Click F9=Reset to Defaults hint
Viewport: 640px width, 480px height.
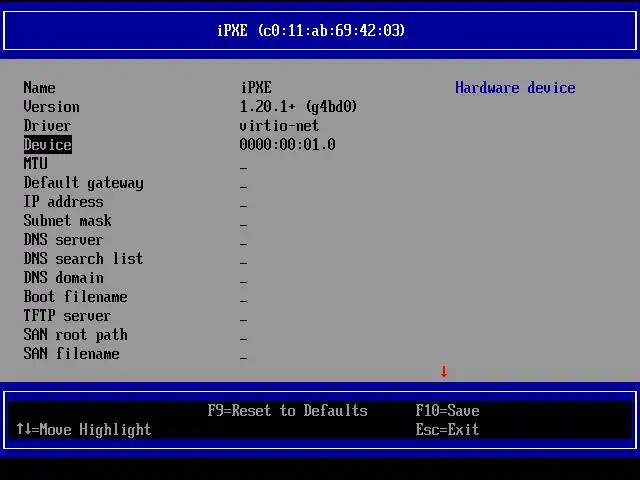pyautogui.click(x=287, y=411)
